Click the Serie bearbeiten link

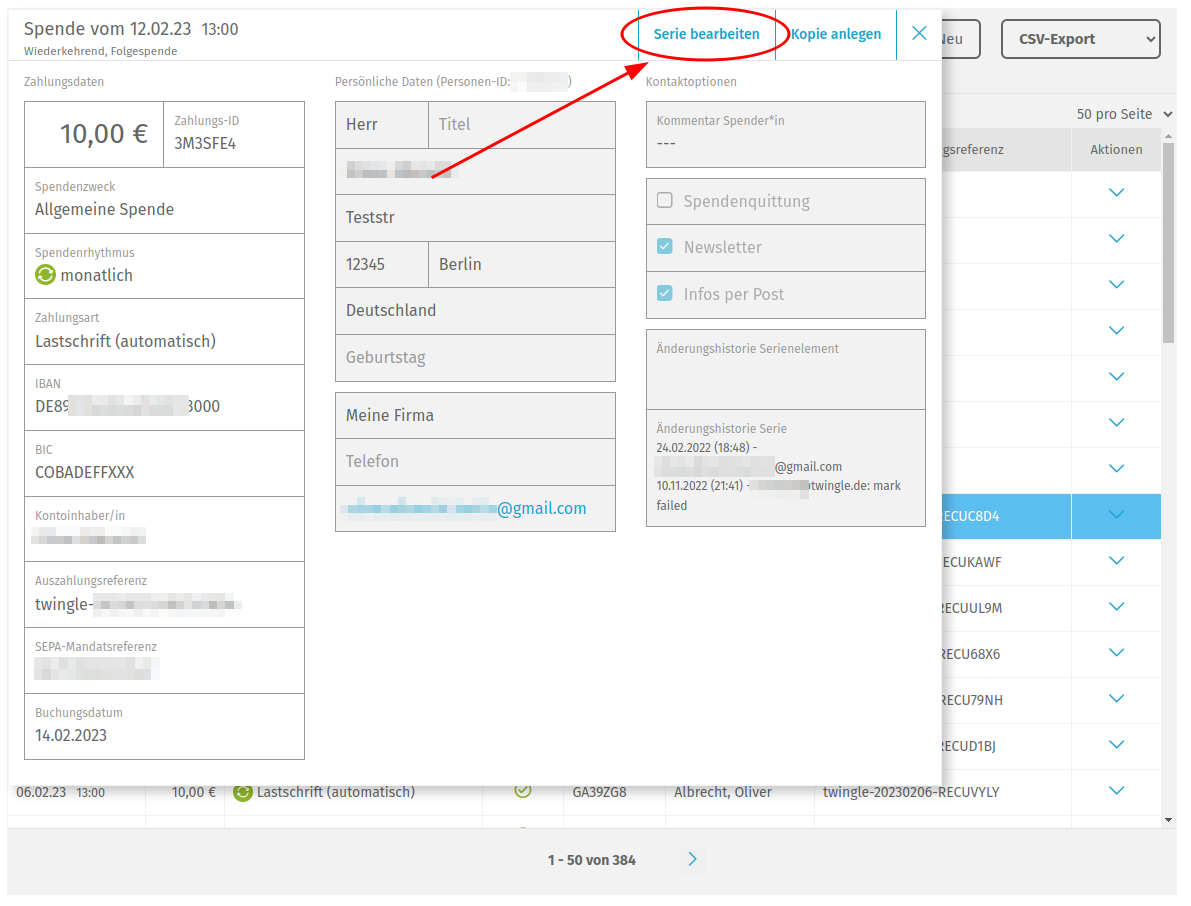(x=706, y=34)
